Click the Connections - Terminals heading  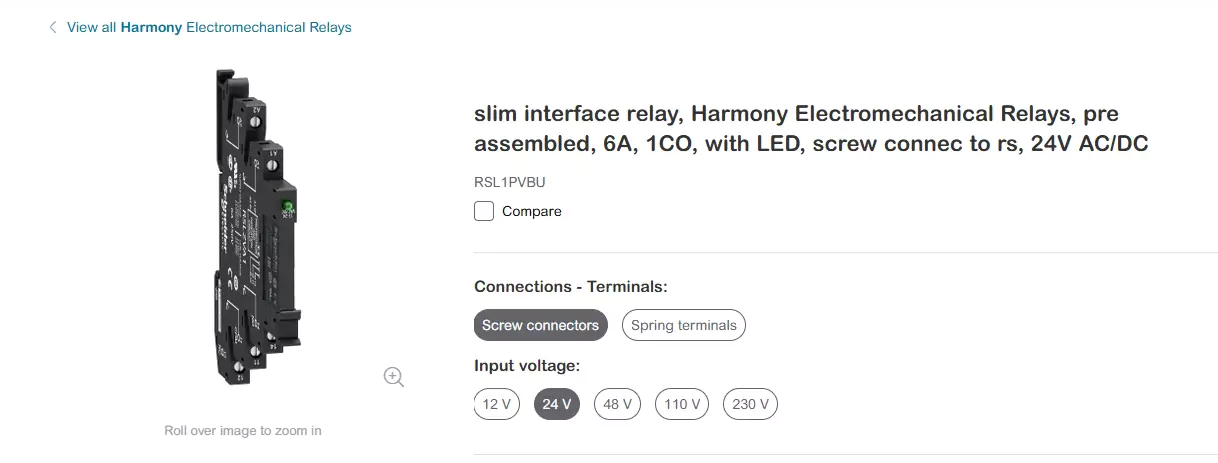(570, 287)
